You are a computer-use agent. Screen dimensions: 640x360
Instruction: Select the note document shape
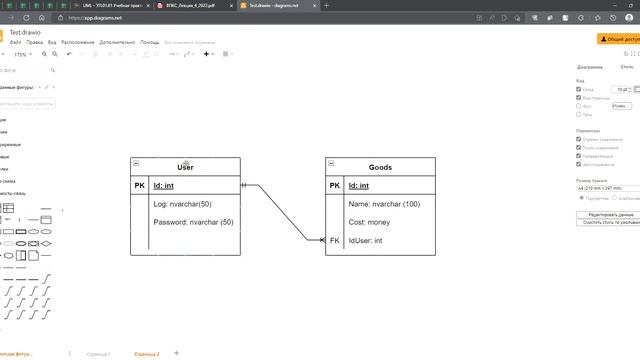pos(33,256)
